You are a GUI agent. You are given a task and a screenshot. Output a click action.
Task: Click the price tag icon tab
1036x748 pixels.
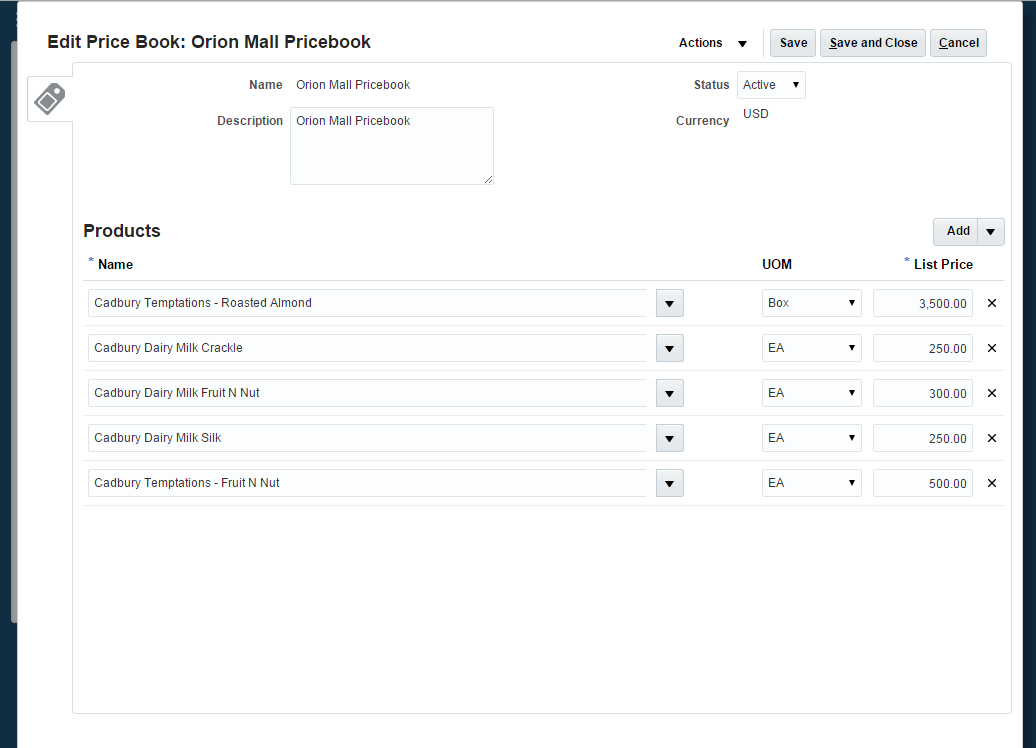[x=50, y=99]
